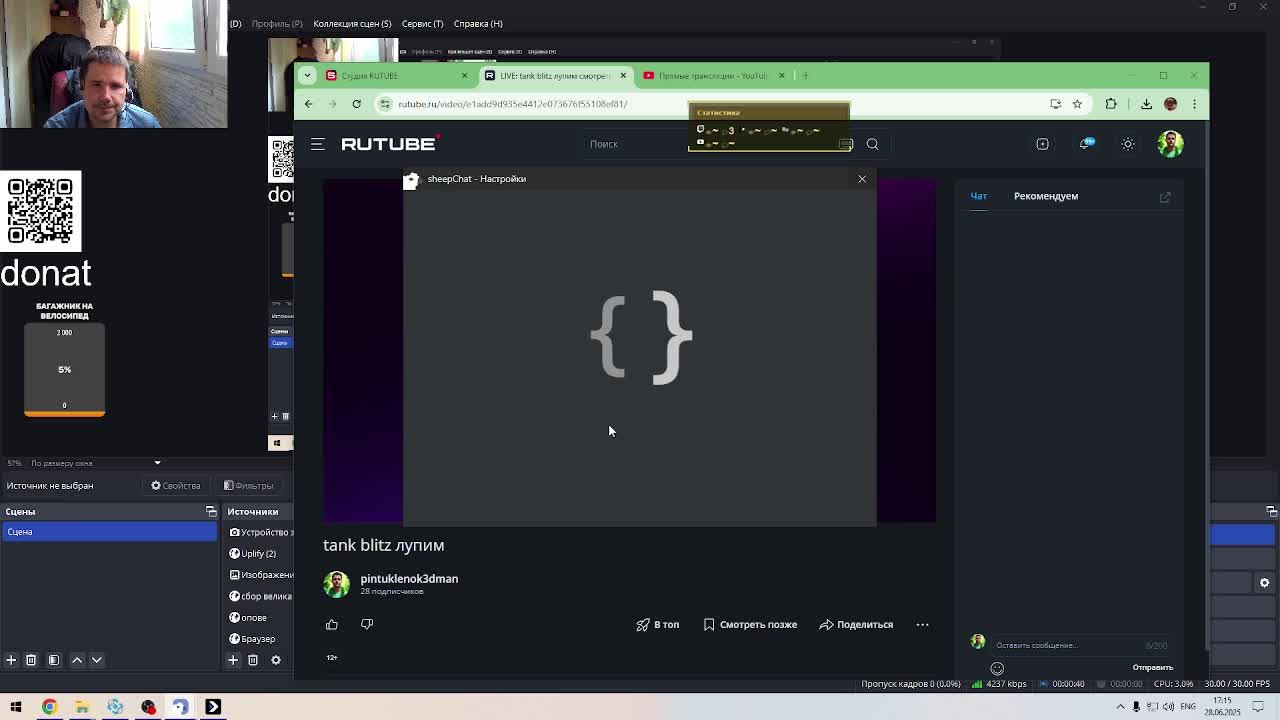Image resolution: width=1280 pixels, height=720 pixels.
Task: Click the Поделиться share button
Action: pos(856,625)
